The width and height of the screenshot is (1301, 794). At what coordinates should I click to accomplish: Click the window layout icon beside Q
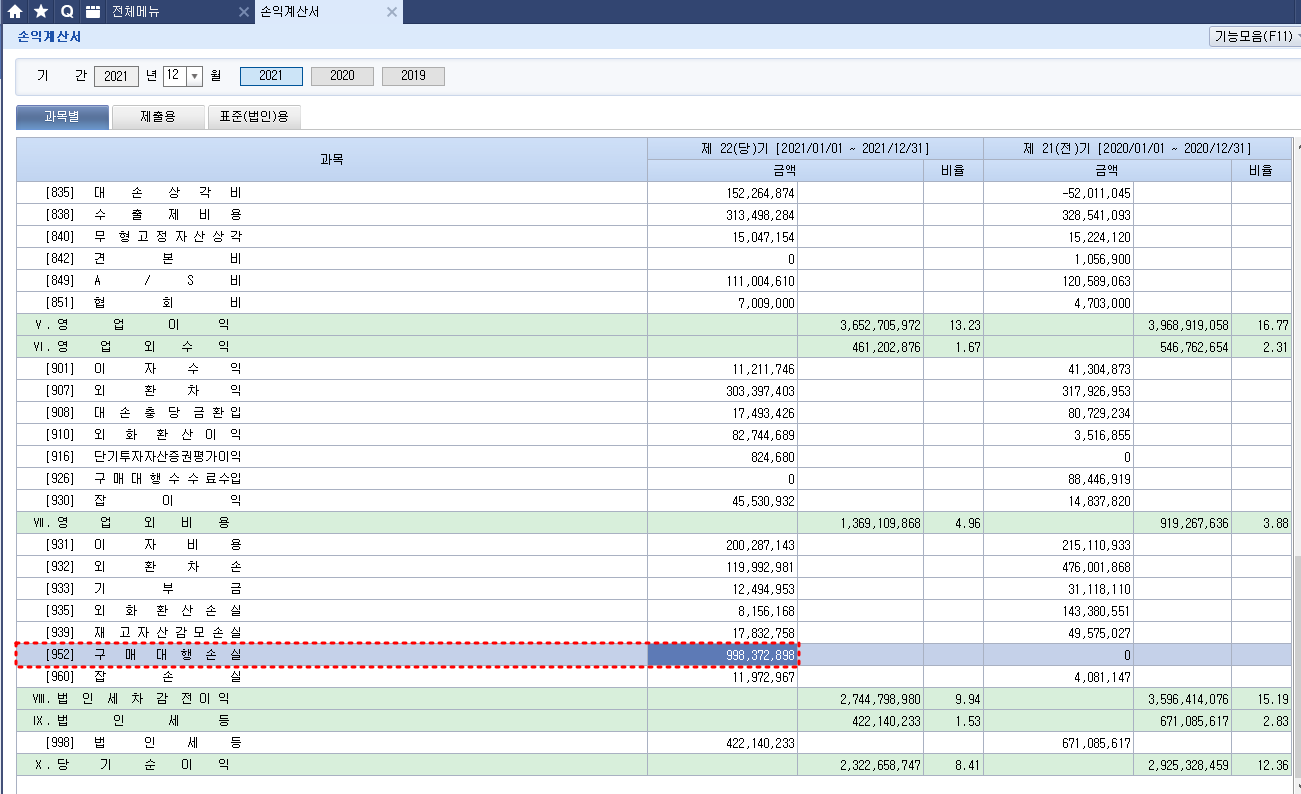click(x=93, y=12)
